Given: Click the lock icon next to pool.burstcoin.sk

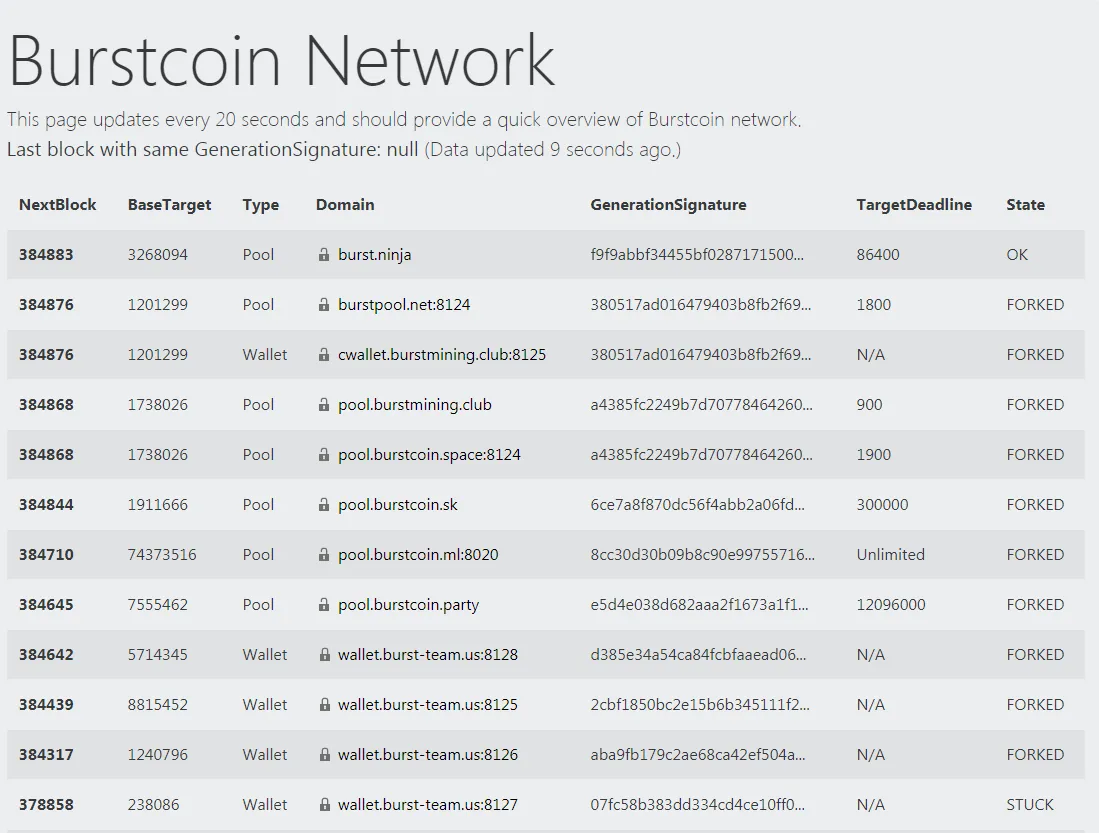Looking at the screenshot, I should [x=324, y=505].
